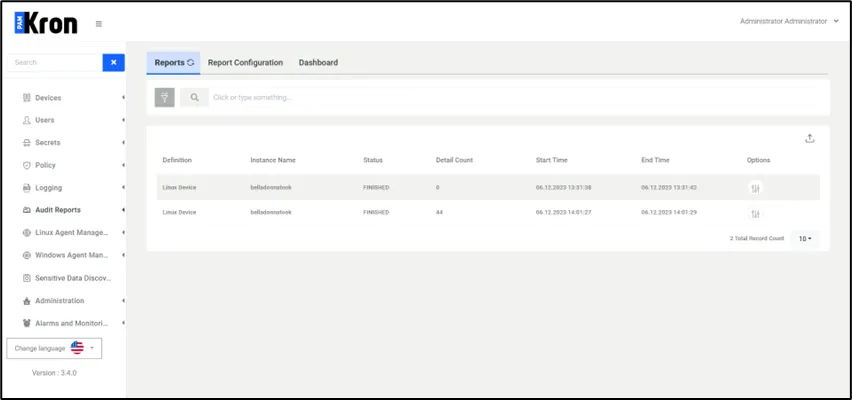Expand the Alarms and Monitoring arrow

[x=123, y=323]
